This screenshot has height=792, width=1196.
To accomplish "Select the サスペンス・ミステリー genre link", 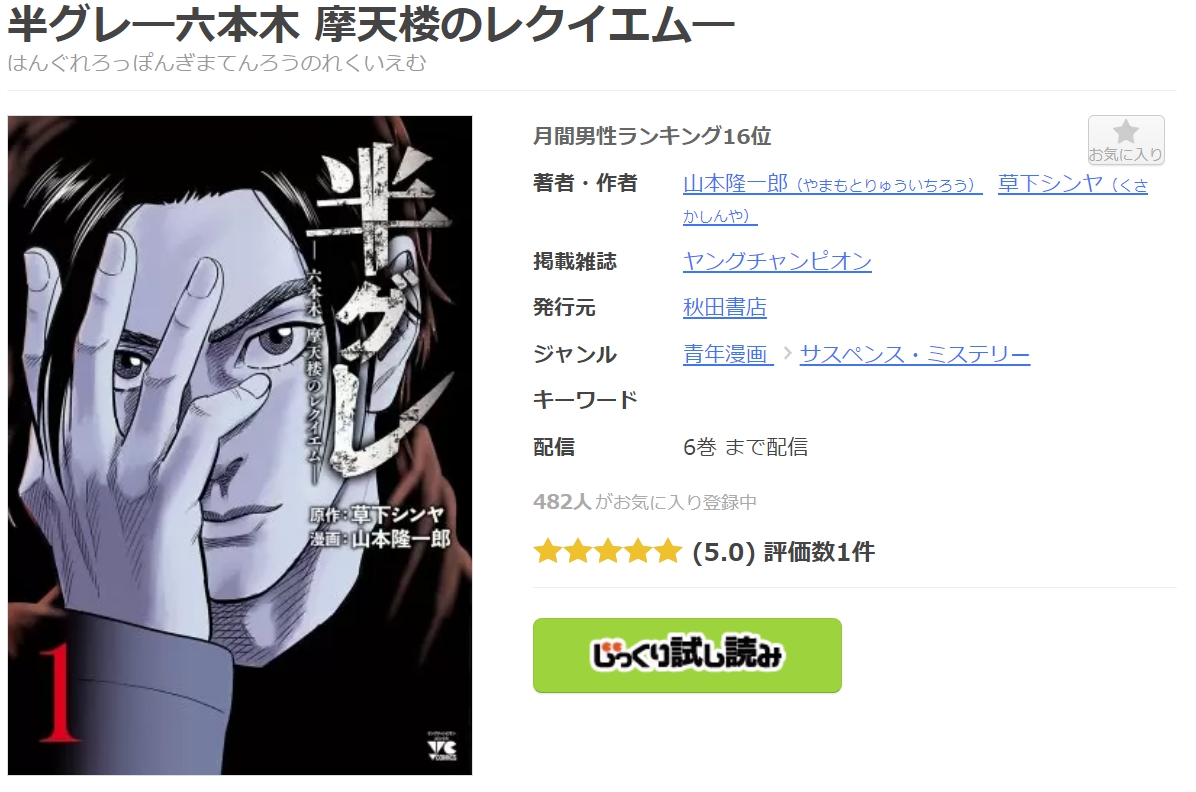I will 915,354.
